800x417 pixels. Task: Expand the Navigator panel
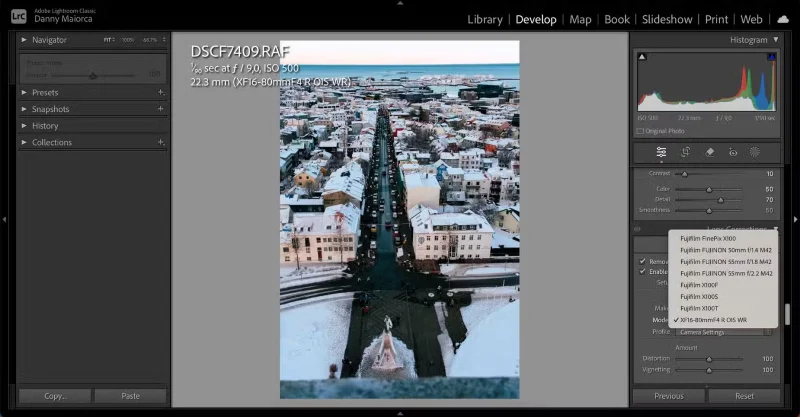[x=24, y=39]
